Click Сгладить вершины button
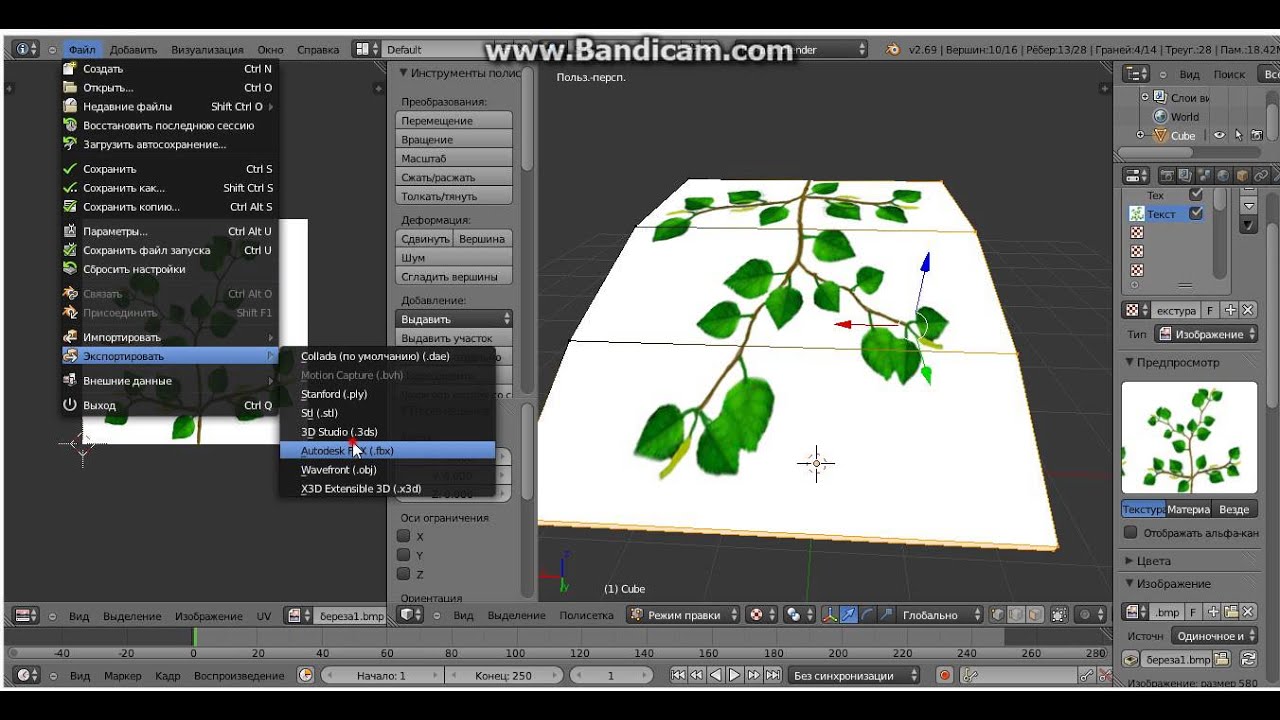 (x=455, y=276)
